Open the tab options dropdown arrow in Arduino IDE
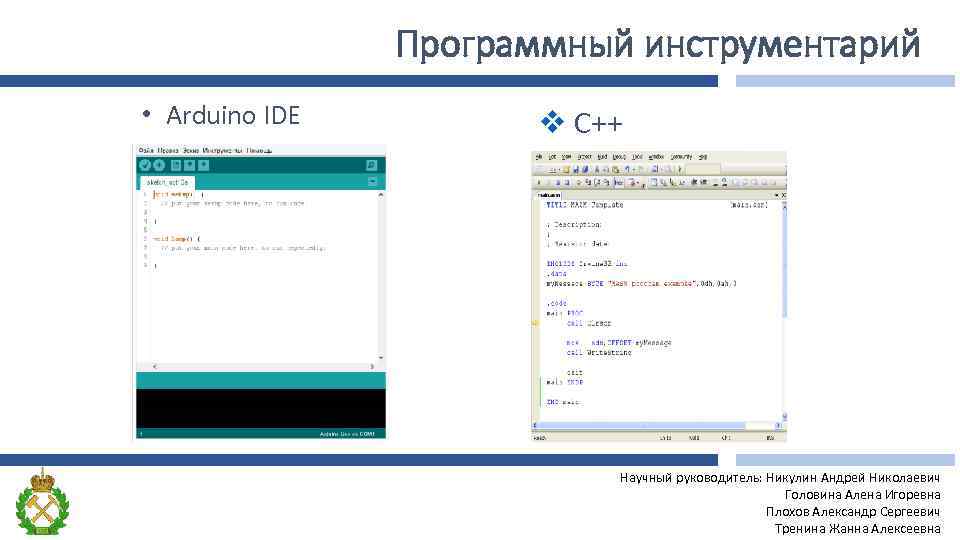 coord(372,181)
